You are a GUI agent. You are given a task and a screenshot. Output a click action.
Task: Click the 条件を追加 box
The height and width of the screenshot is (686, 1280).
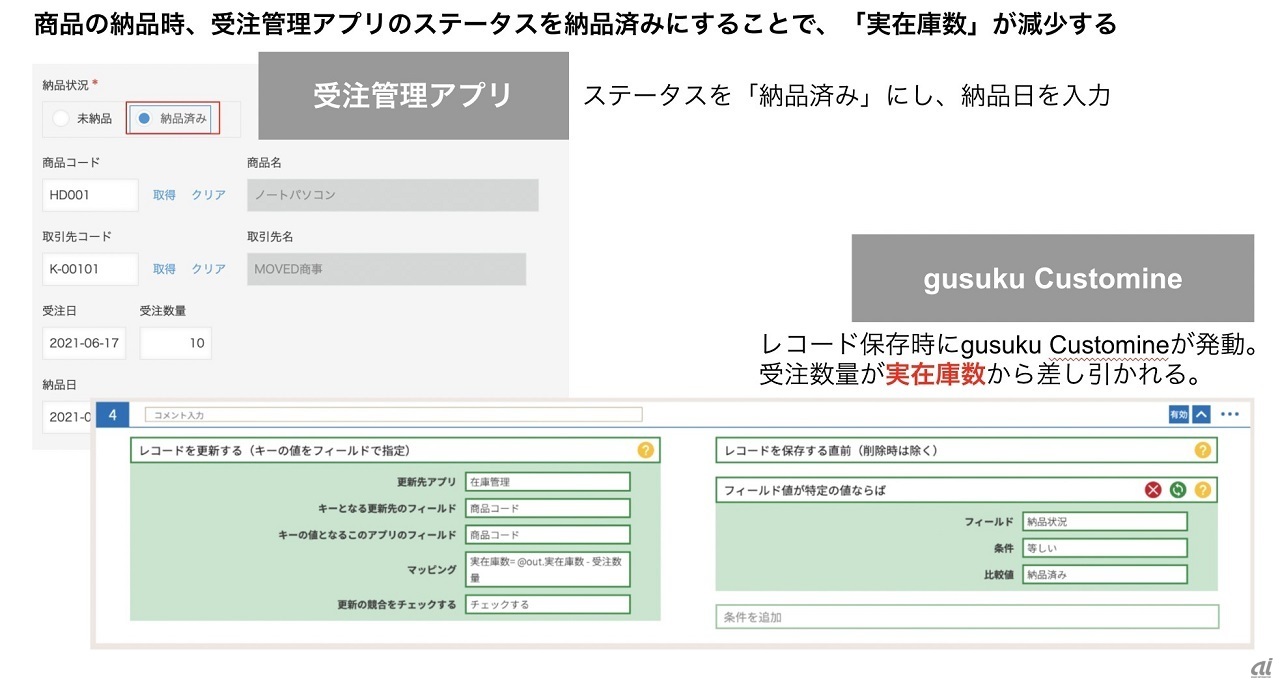tap(967, 617)
